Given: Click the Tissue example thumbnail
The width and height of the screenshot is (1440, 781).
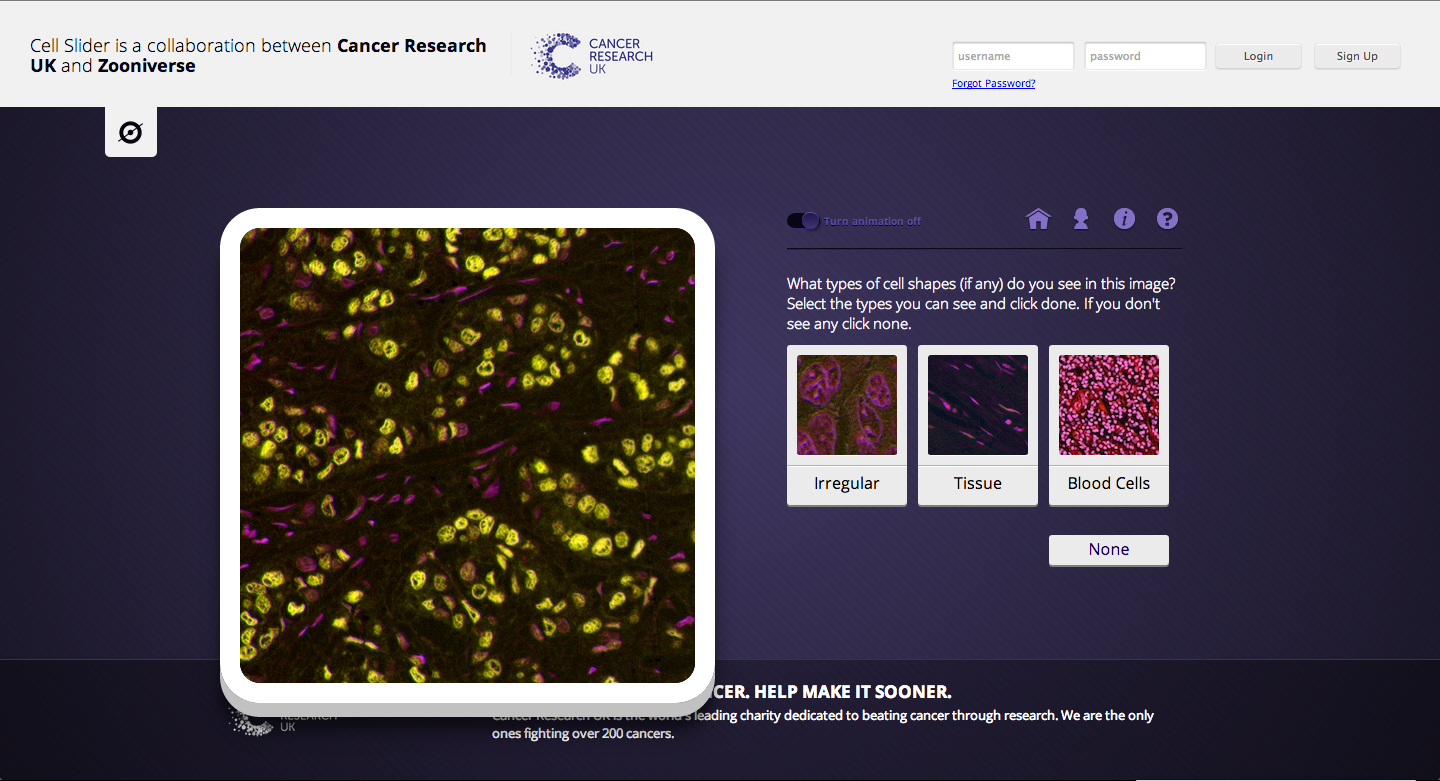Looking at the screenshot, I should pyautogui.click(x=978, y=405).
